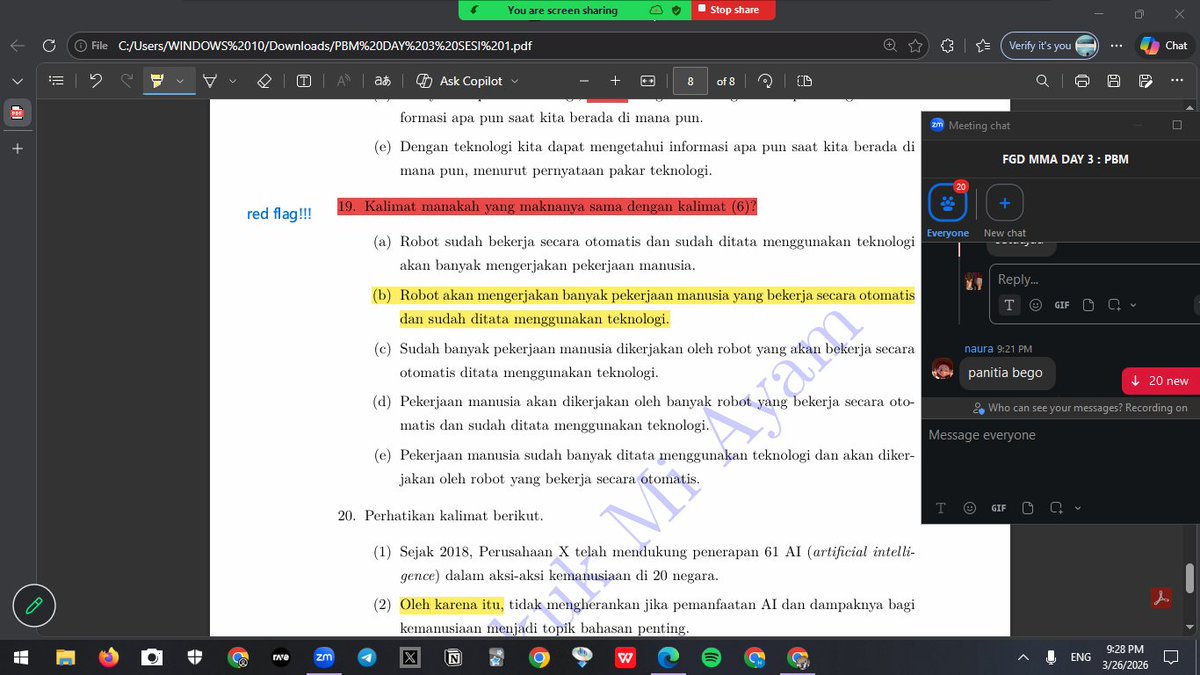Save the PDF file
The width and height of the screenshot is (1200, 675).
tap(1113, 81)
